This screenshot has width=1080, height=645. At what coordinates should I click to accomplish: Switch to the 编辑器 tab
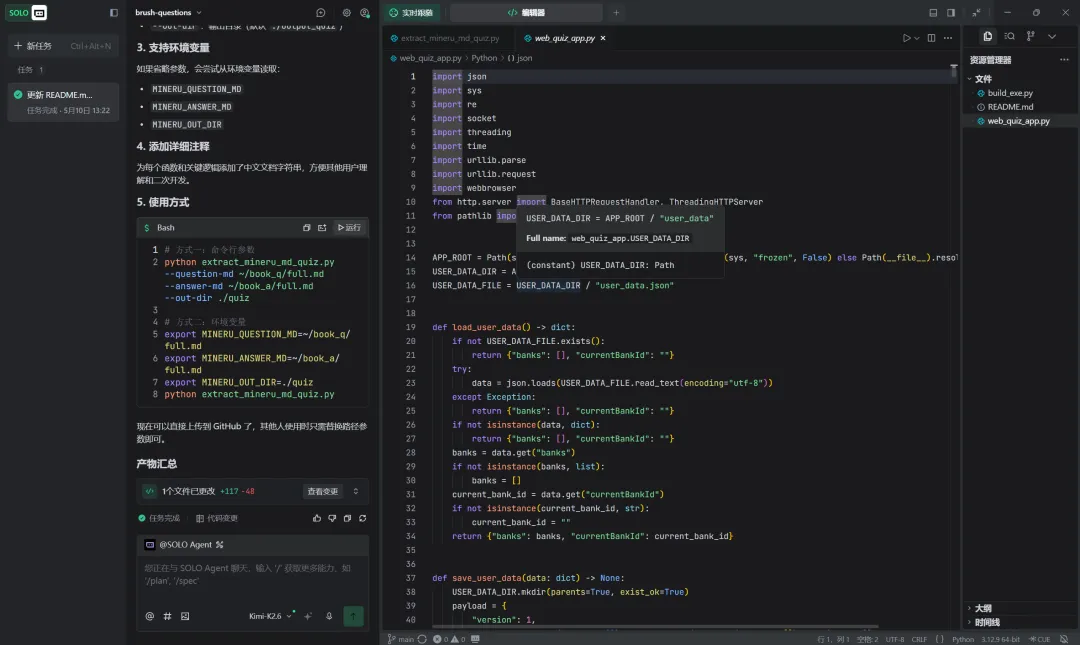(526, 12)
